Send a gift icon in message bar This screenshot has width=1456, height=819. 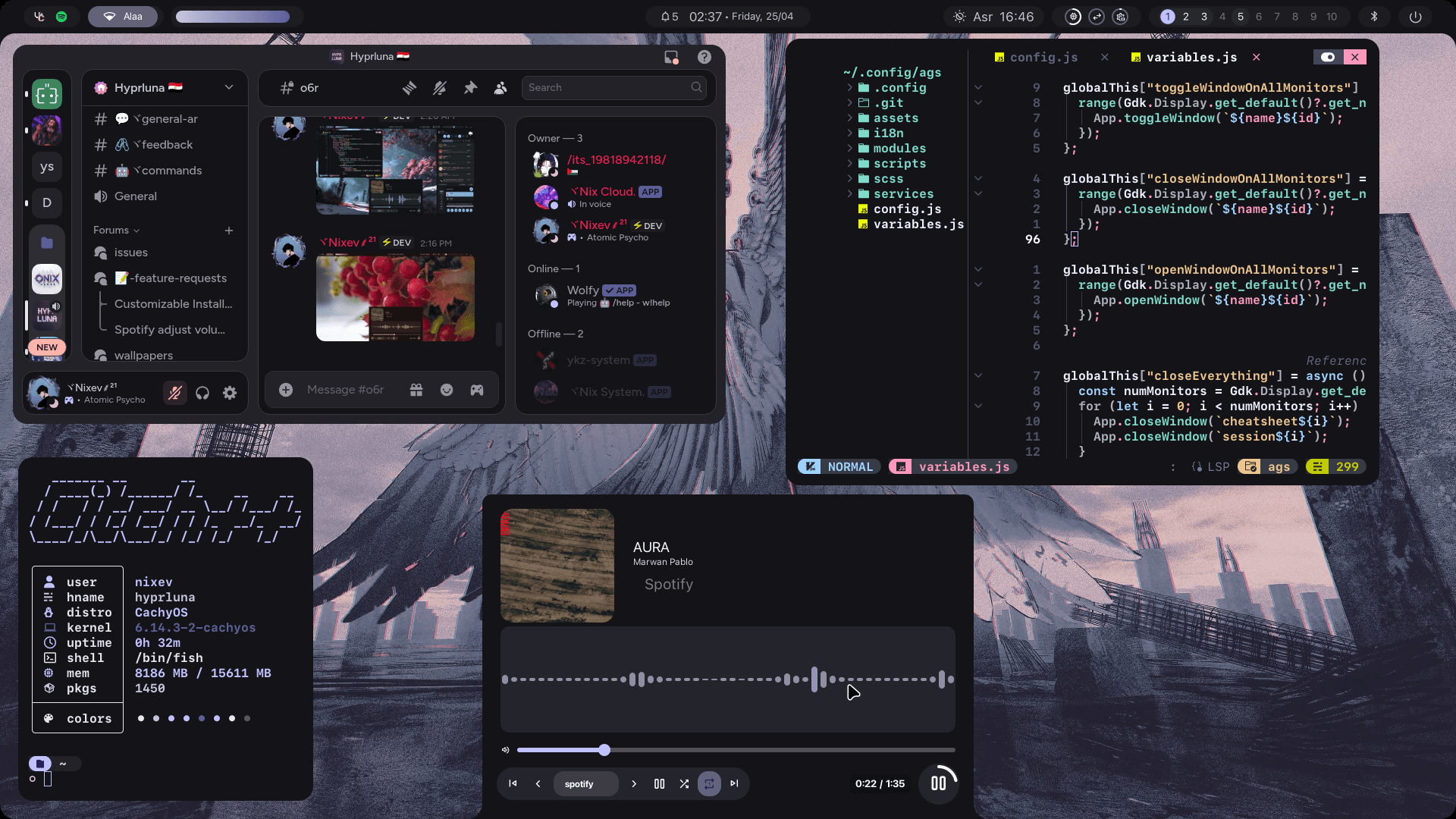[416, 390]
